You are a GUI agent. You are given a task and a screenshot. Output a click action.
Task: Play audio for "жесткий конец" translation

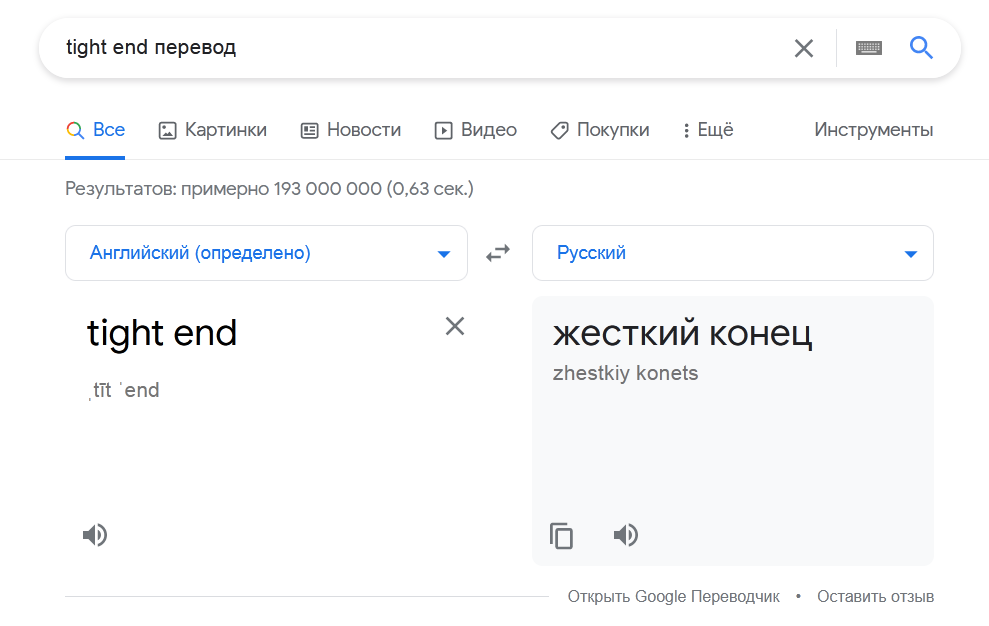pos(625,535)
